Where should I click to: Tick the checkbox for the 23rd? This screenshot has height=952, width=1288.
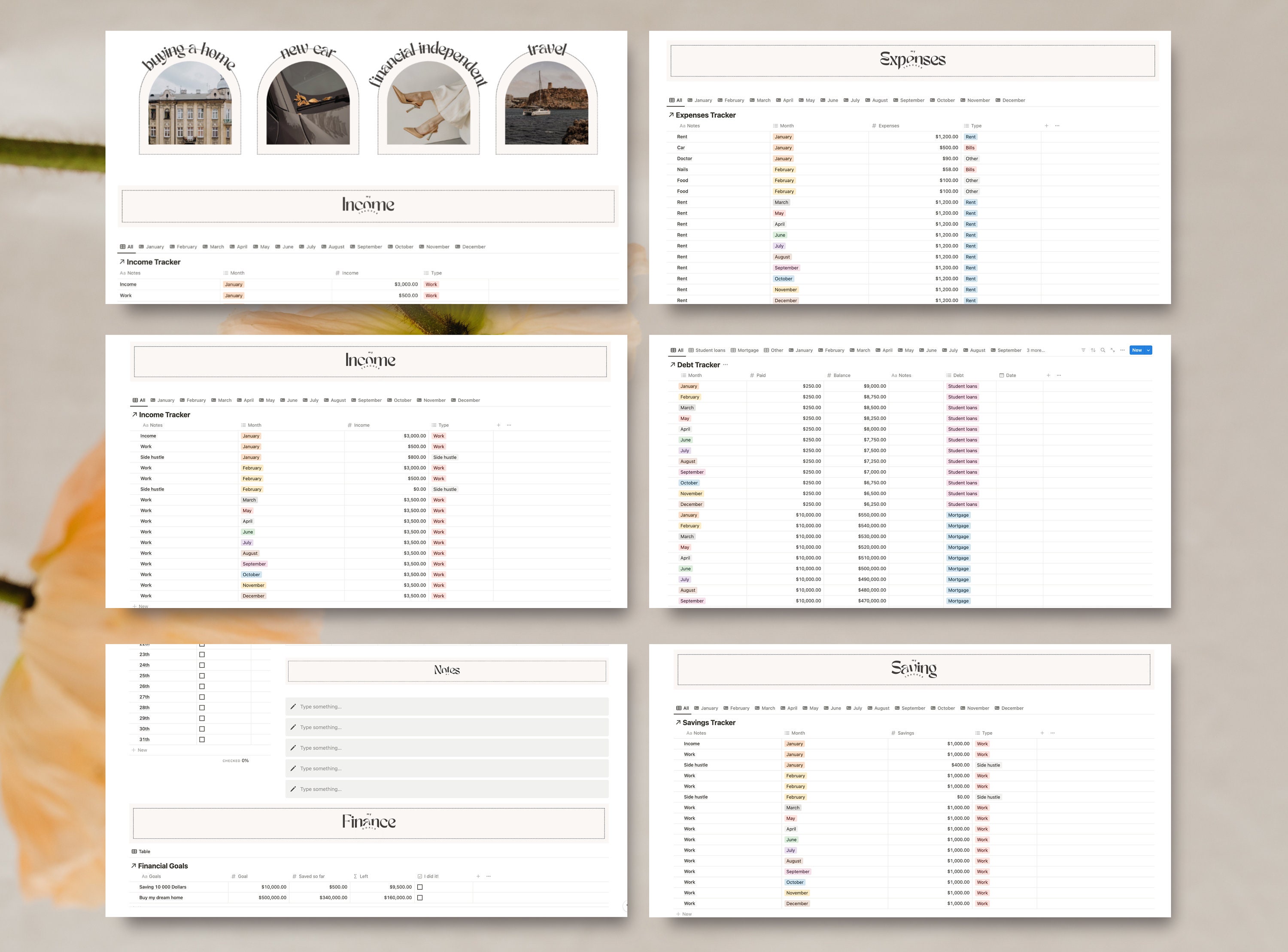coord(202,655)
